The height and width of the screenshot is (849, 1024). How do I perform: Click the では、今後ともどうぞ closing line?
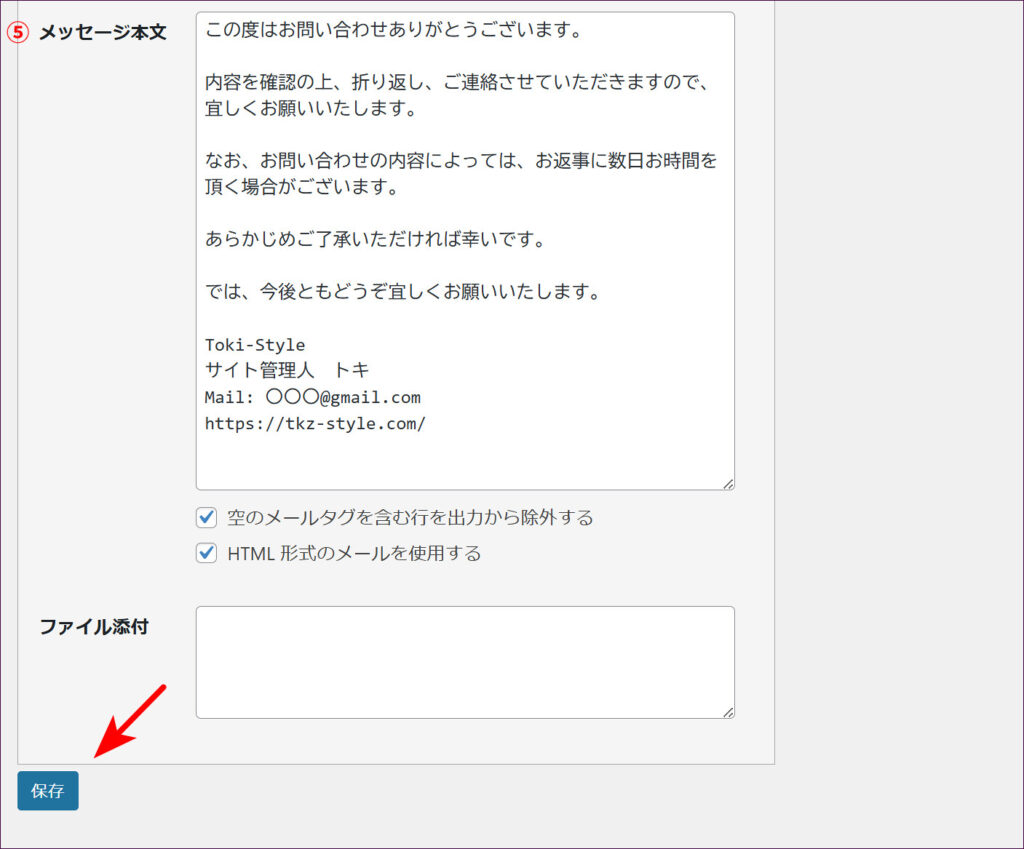click(x=402, y=292)
